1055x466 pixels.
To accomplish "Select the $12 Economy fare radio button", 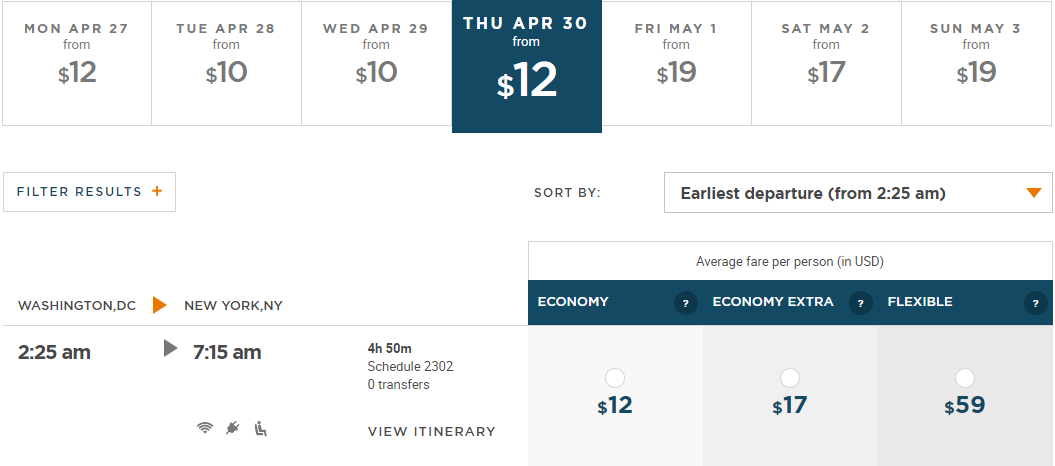I will [615, 378].
